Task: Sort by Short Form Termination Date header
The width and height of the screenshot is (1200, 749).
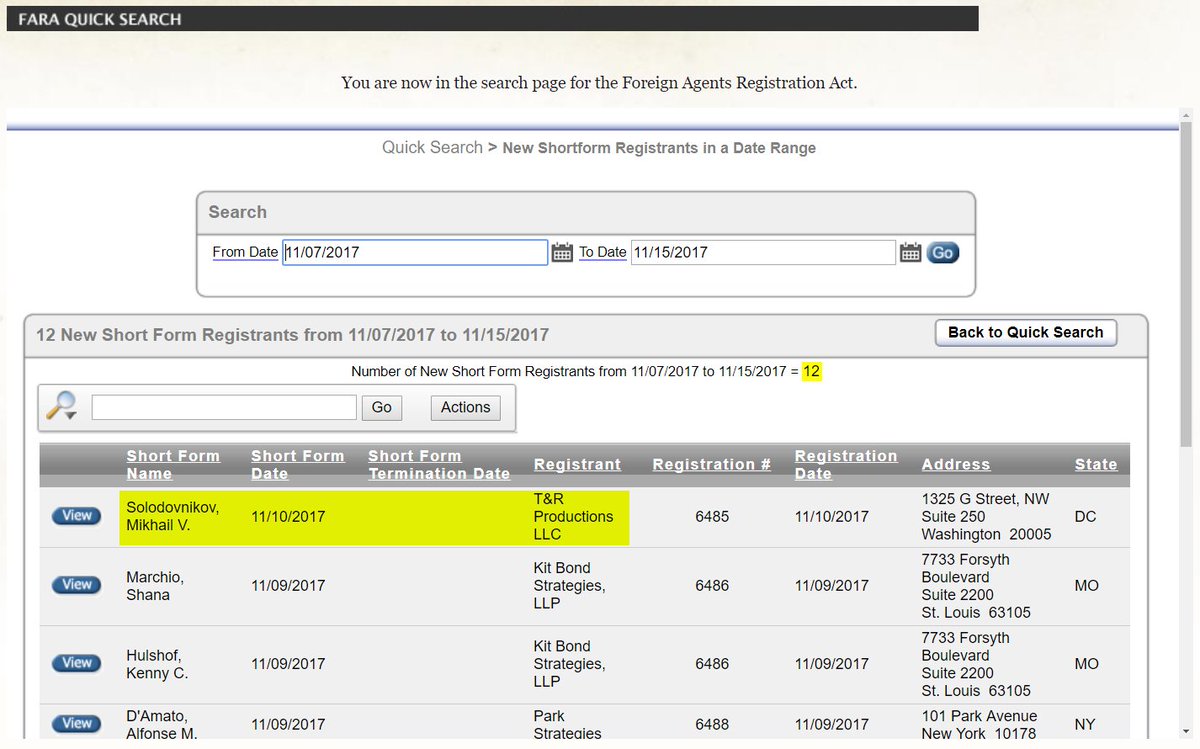Action: tap(439, 464)
